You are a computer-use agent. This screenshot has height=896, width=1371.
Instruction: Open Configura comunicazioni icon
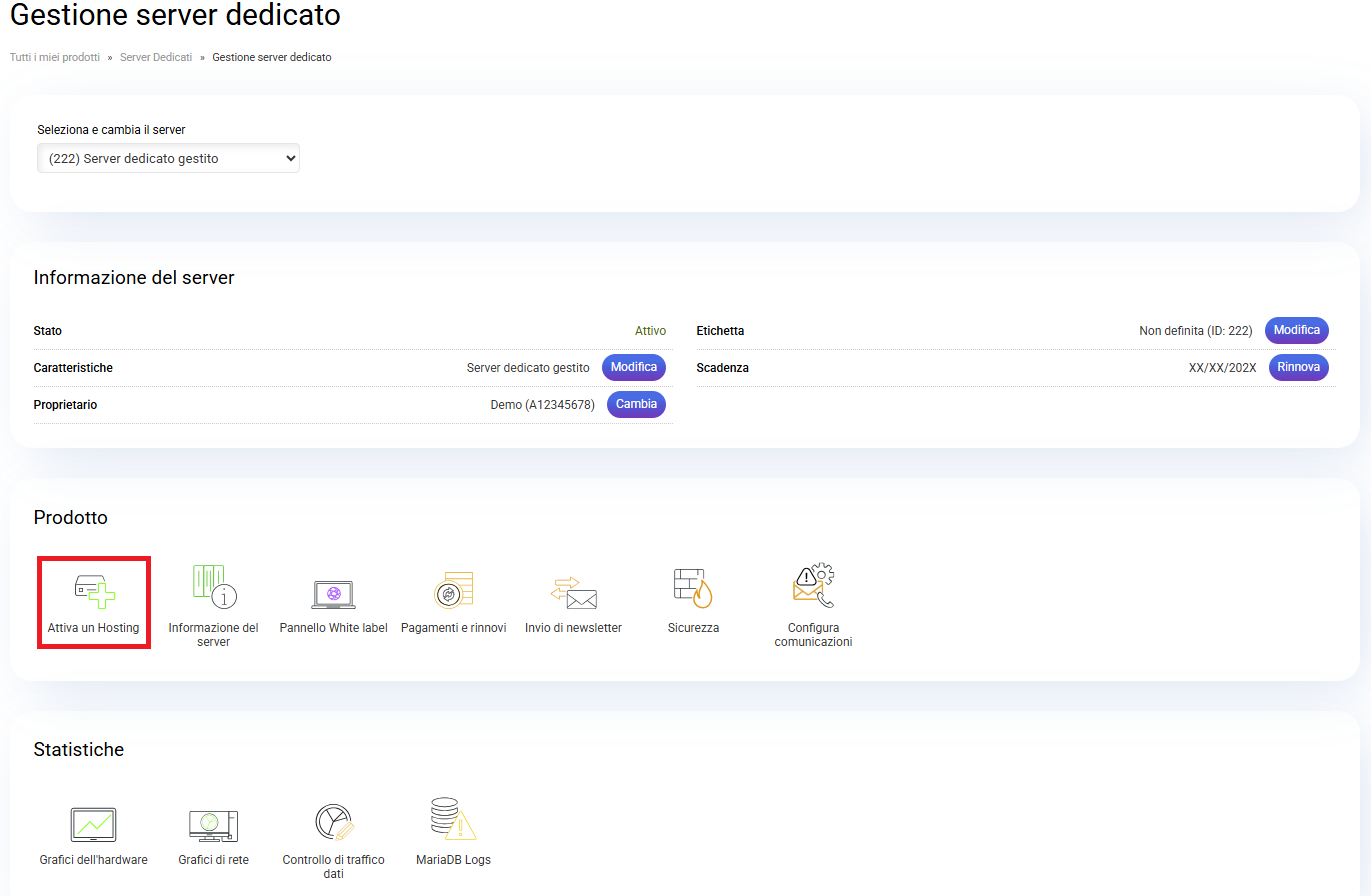pos(813,587)
